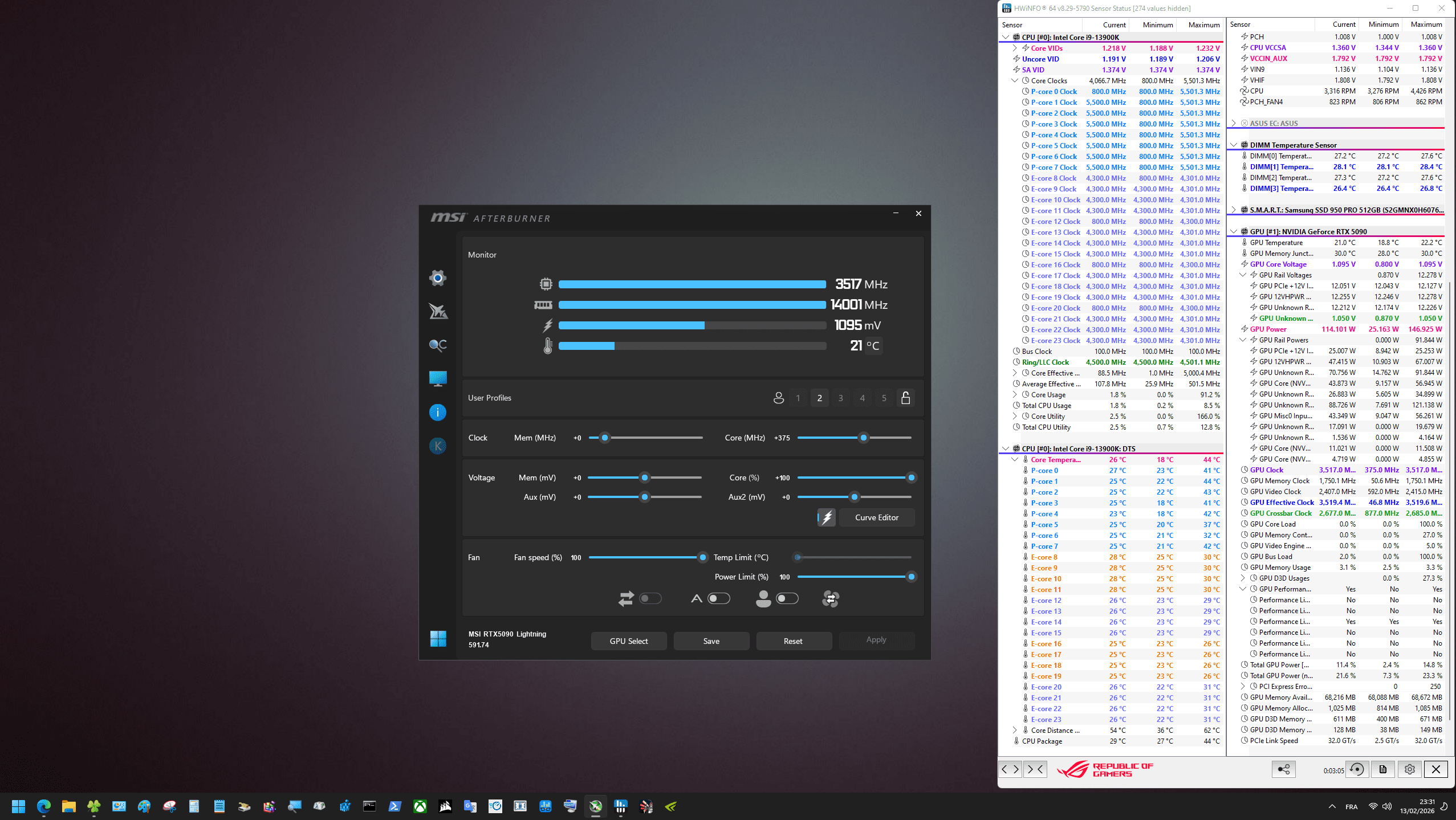
Task: Collapse the Core Clocks tree node
Action: 1015,81
